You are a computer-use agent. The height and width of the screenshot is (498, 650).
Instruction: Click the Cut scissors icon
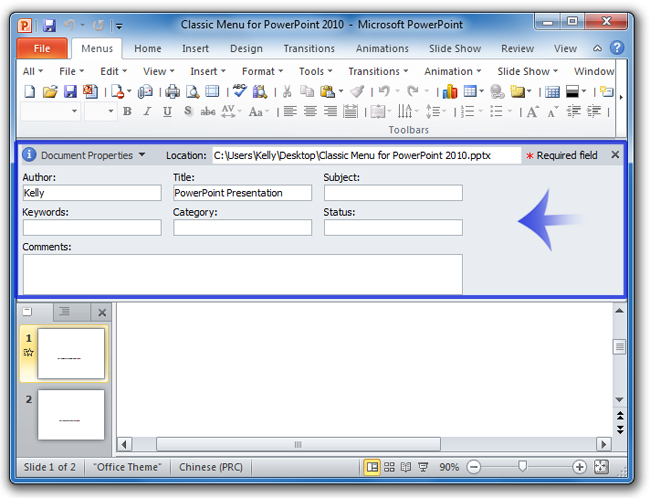[287, 91]
